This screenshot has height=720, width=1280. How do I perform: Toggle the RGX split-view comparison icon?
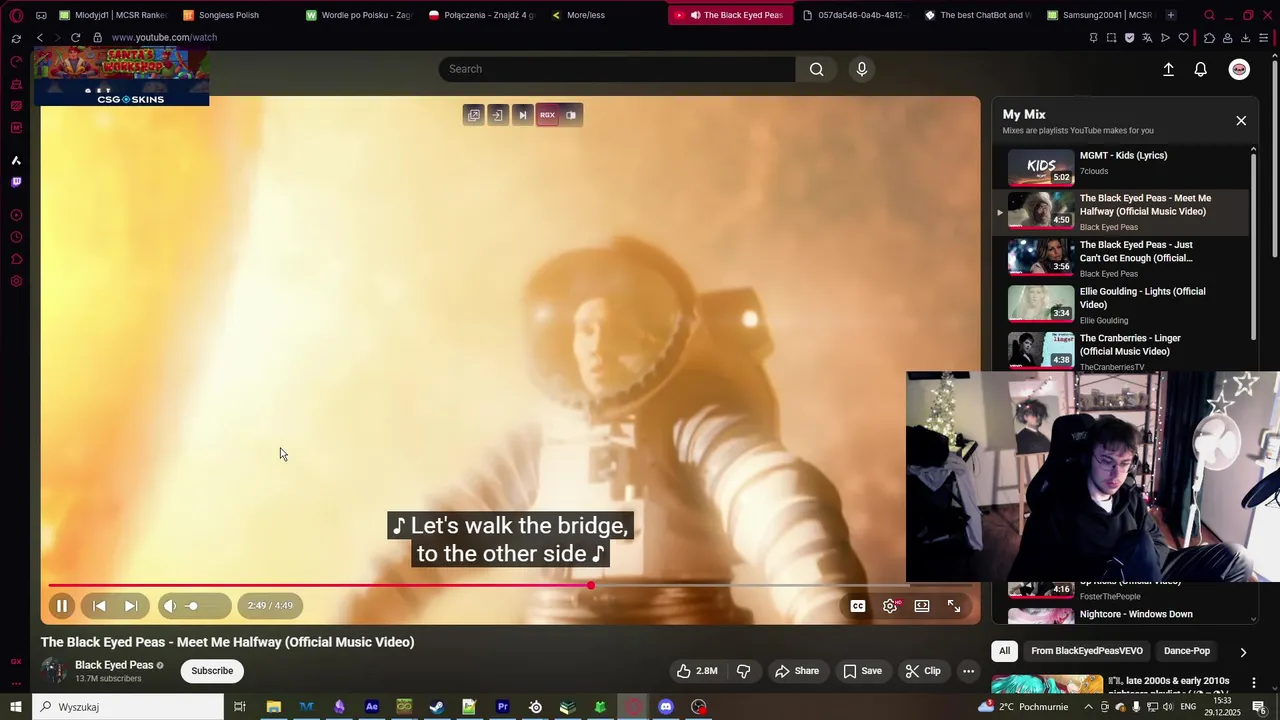[571, 115]
